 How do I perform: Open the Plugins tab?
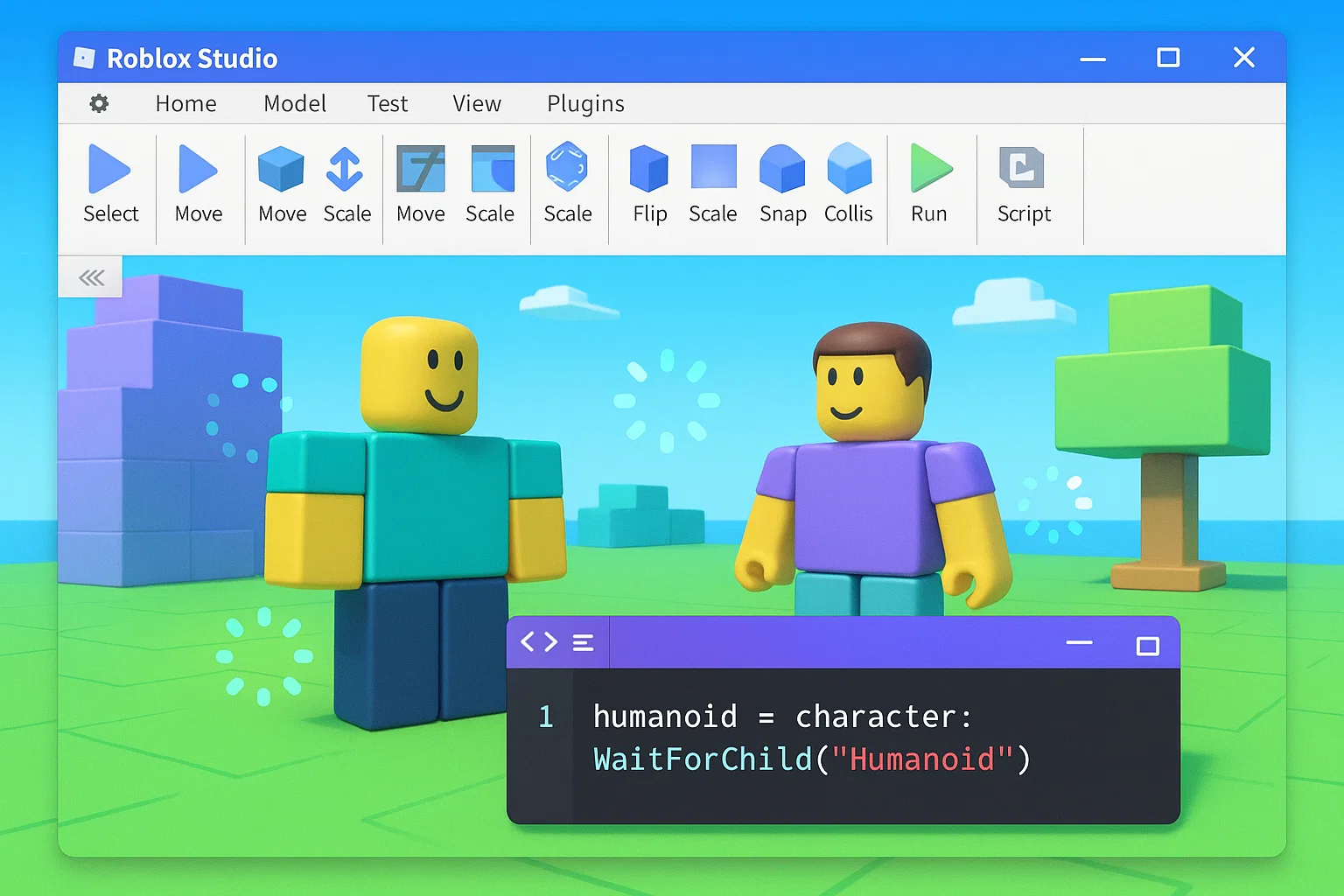click(x=585, y=104)
